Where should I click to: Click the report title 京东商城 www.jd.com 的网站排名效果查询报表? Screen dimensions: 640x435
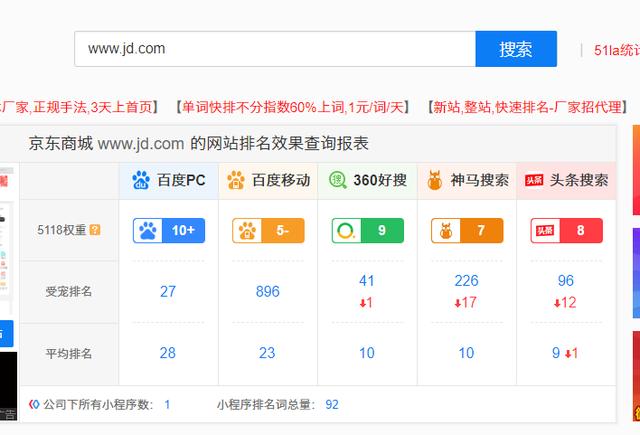[x=199, y=144]
